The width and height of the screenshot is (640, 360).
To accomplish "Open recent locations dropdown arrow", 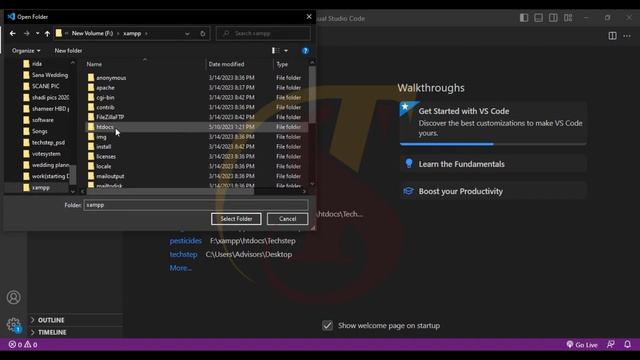I will (37, 33).
